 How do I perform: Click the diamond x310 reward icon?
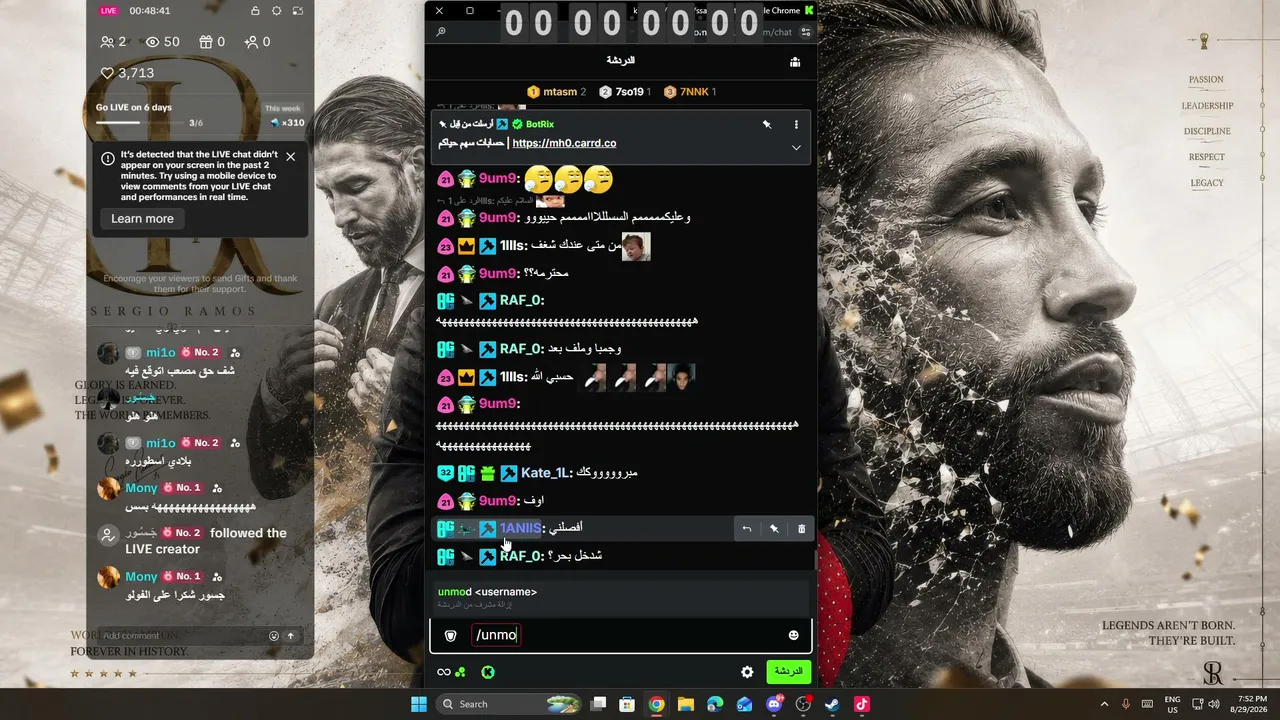(x=275, y=123)
